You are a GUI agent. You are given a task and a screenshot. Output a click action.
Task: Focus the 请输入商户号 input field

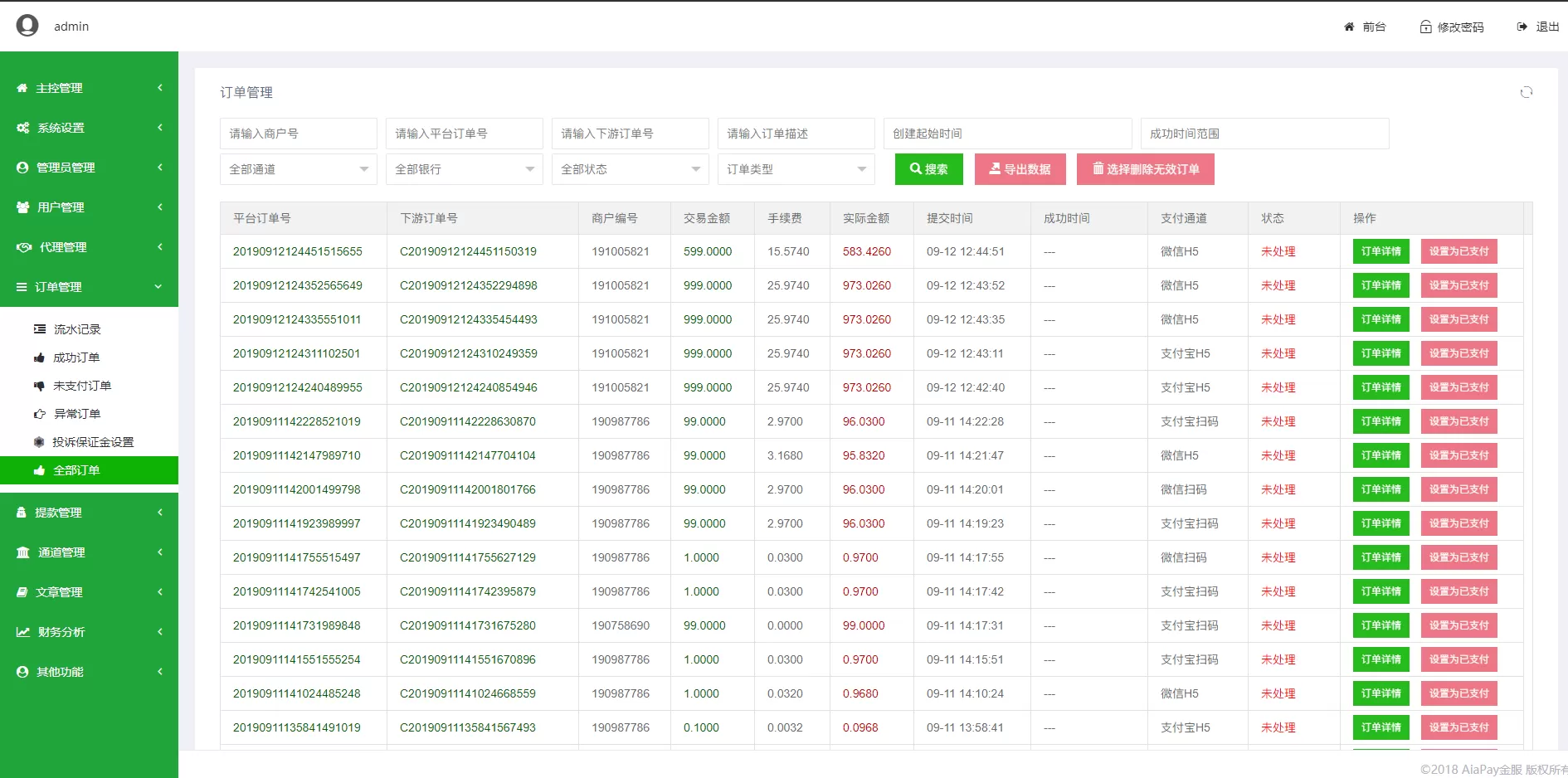coord(298,134)
